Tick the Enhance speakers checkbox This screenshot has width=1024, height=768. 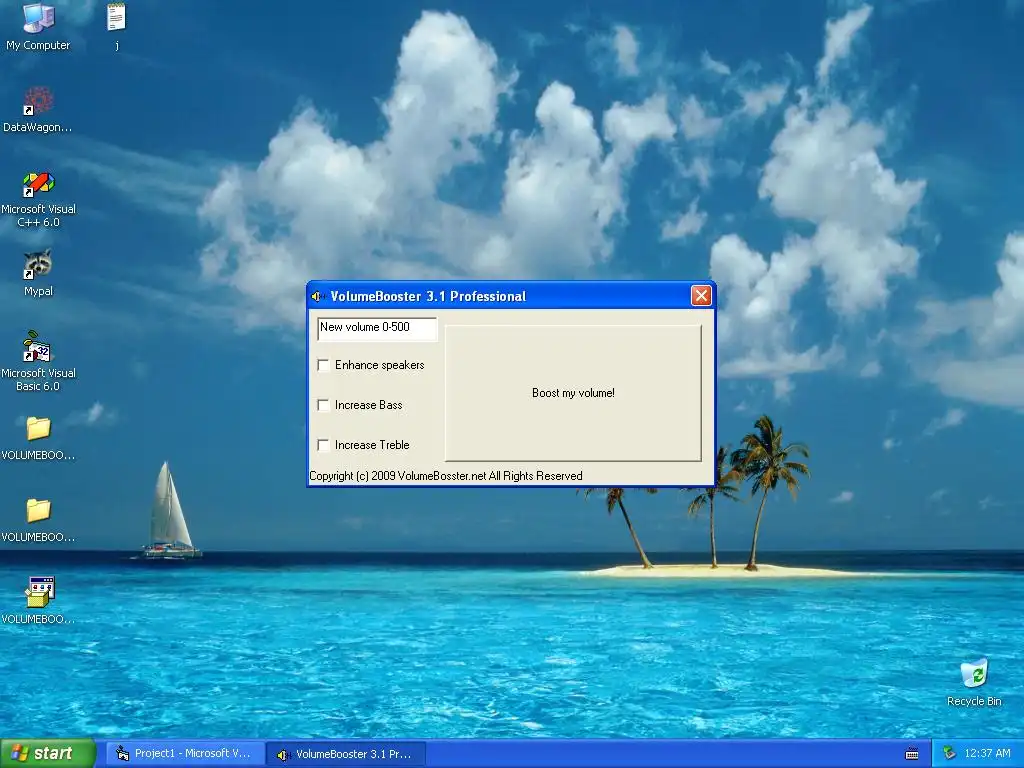323,365
